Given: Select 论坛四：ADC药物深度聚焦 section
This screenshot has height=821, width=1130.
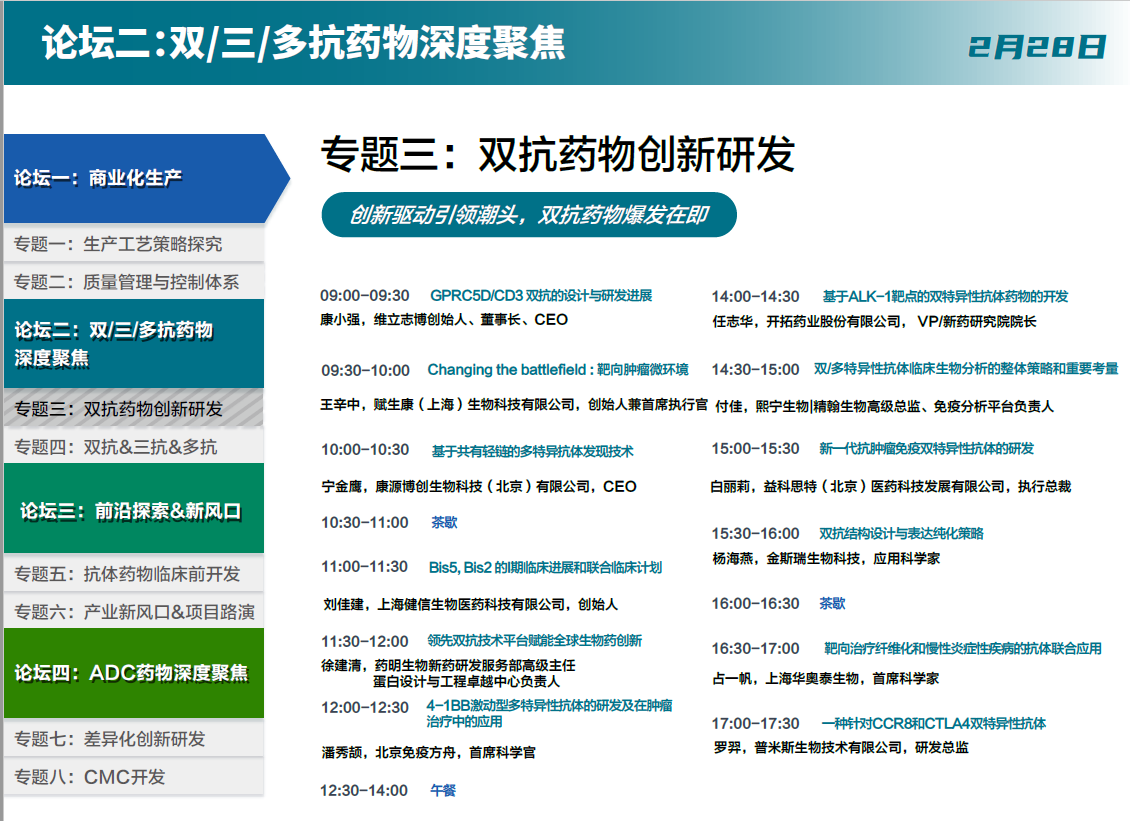Looking at the screenshot, I should (x=134, y=673).
